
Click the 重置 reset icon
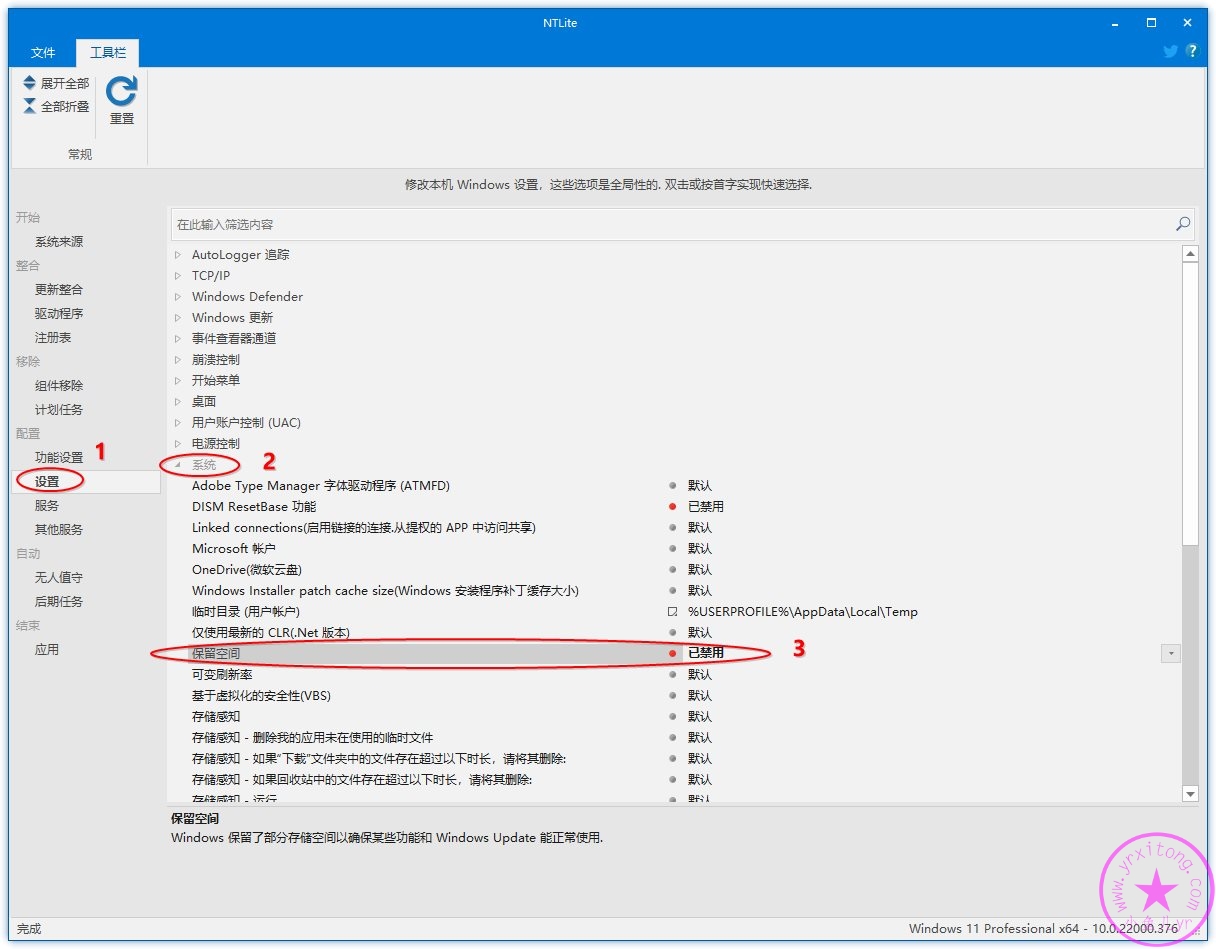[121, 92]
